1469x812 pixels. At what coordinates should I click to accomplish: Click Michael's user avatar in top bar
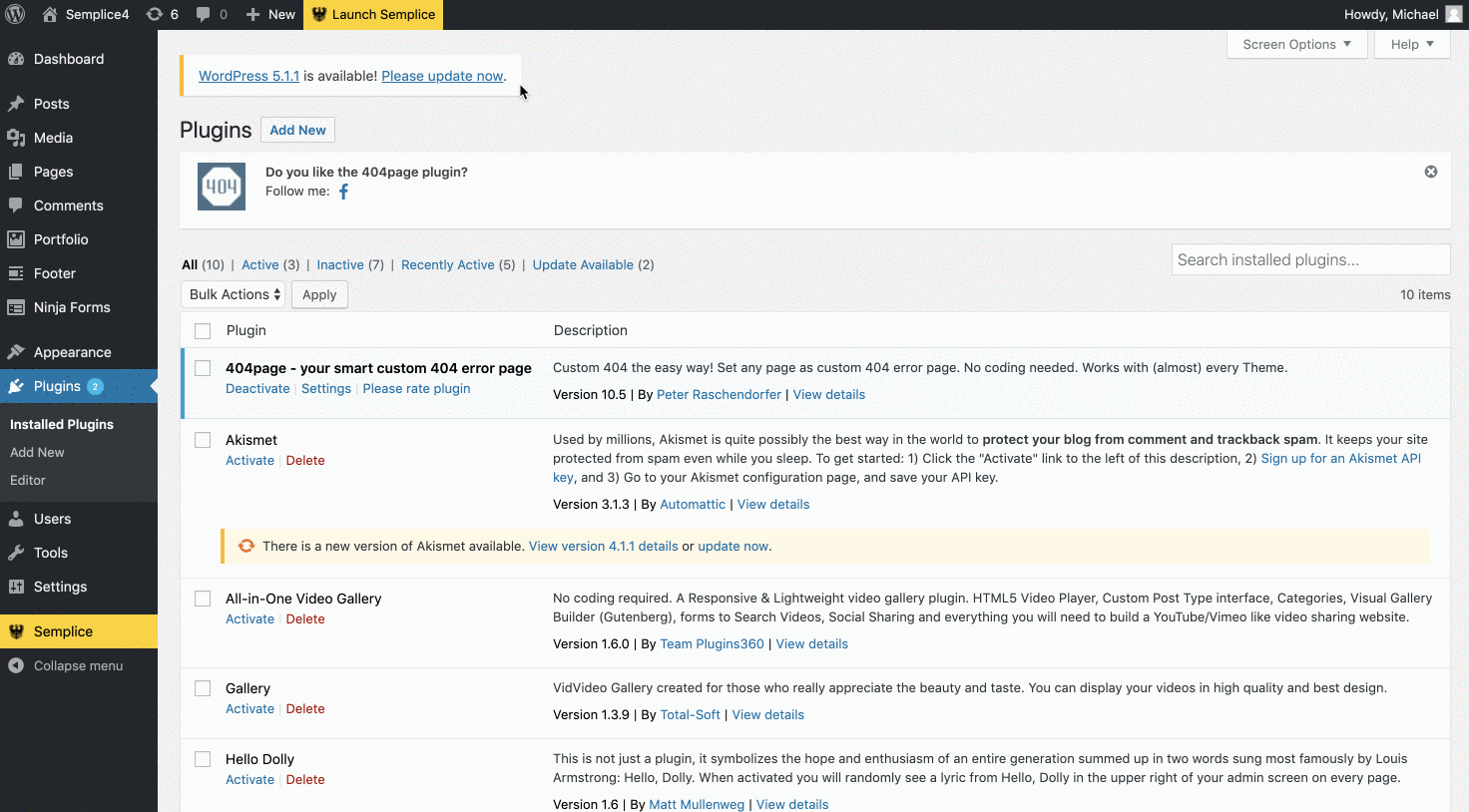pos(1453,15)
